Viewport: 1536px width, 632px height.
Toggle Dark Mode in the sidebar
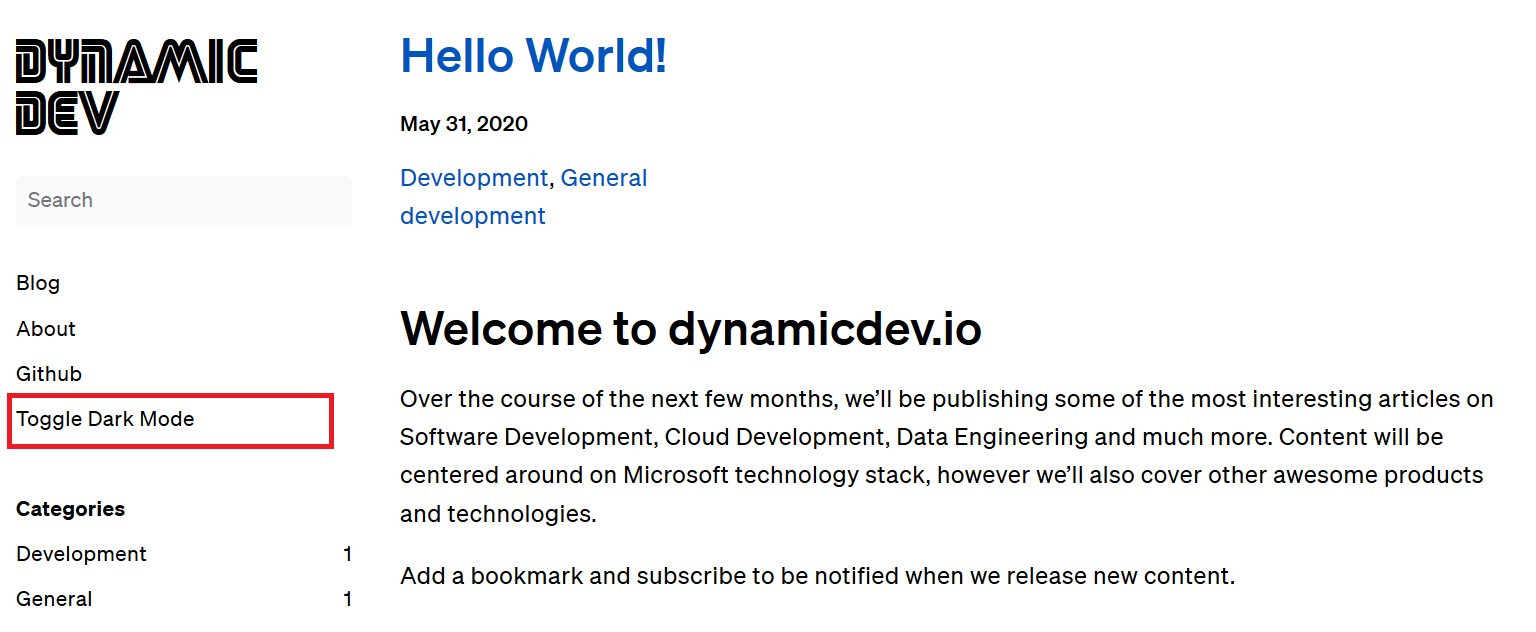[105, 419]
